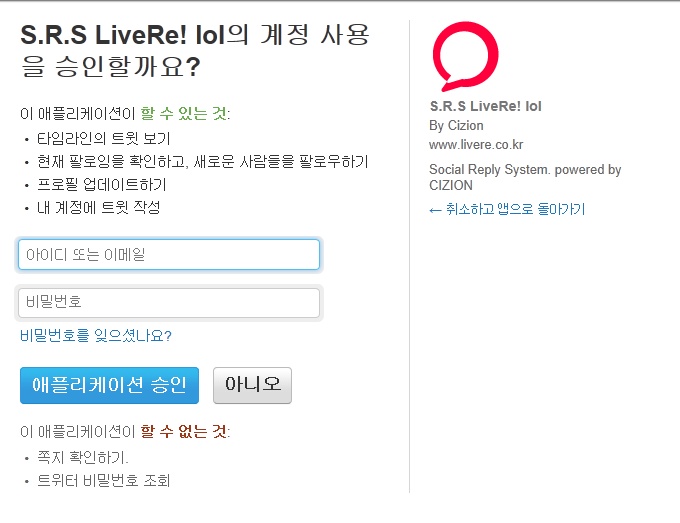
Task: Click the By Cizion developer text
Action: (456, 126)
